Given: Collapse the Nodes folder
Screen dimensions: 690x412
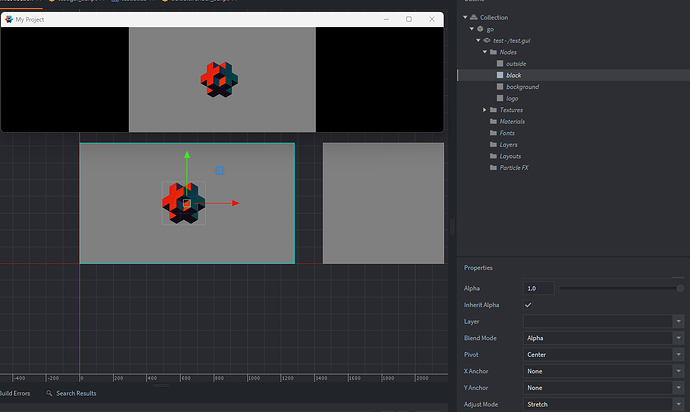Looking at the screenshot, I should pos(484,52).
